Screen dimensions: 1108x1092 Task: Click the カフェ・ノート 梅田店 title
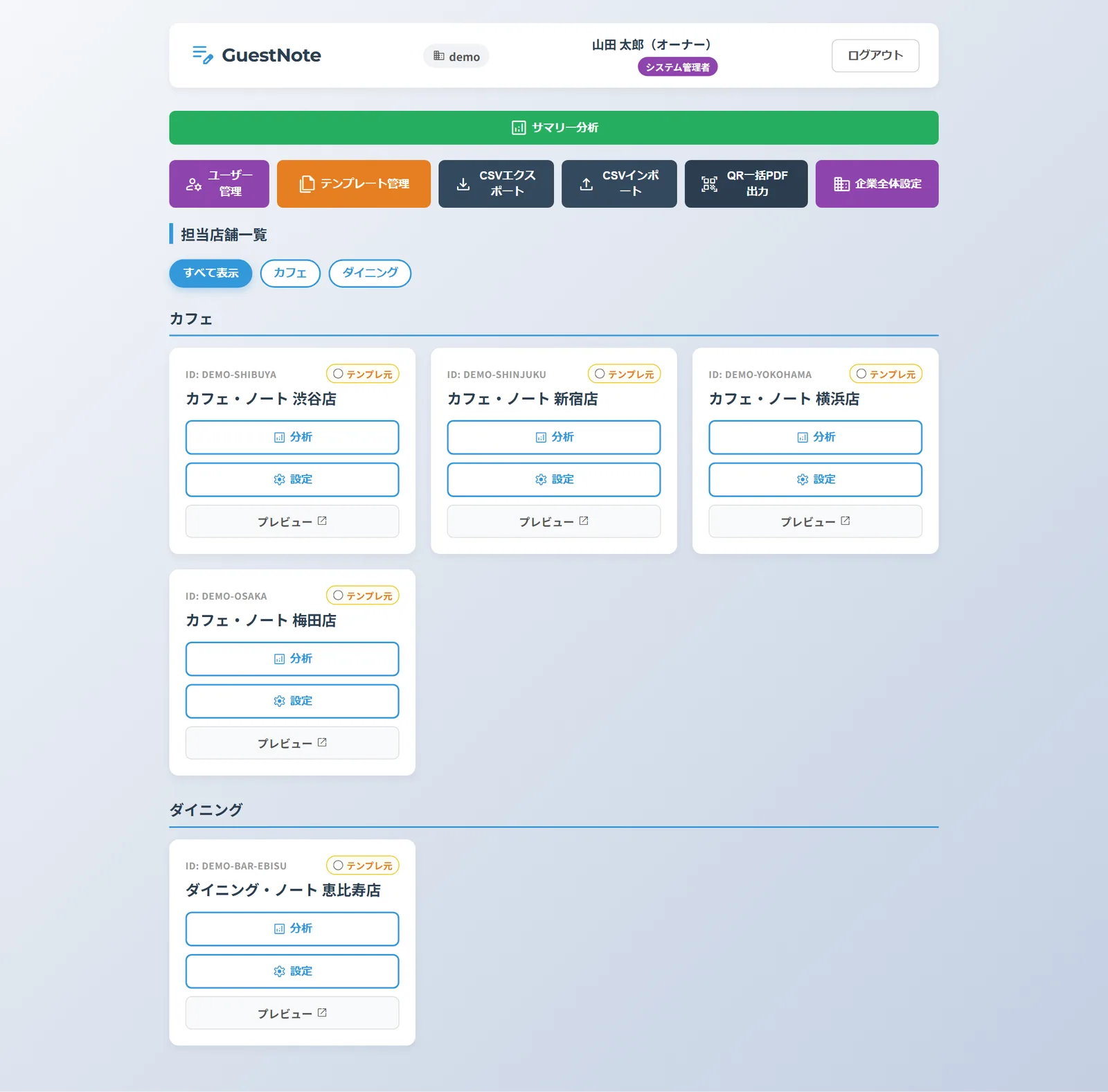pyautogui.click(x=260, y=620)
